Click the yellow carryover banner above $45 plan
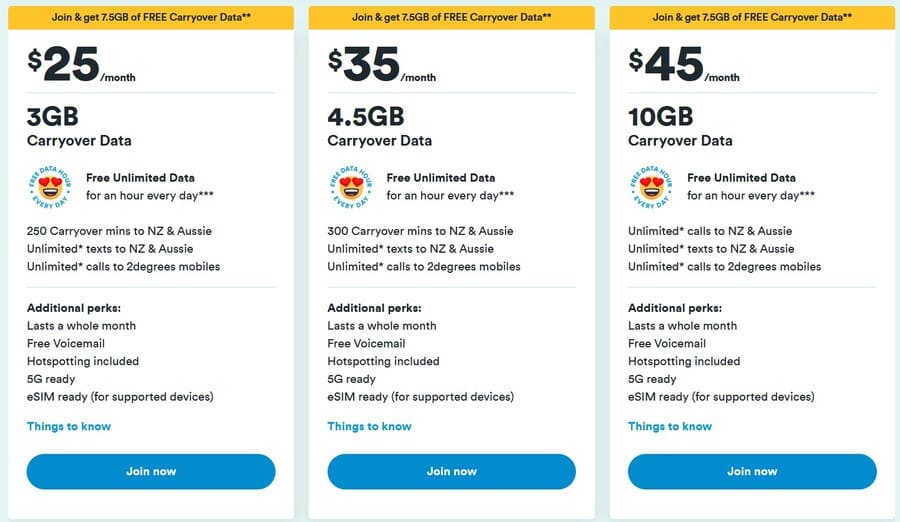This screenshot has height=522, width=900. pyautogui.click(x=752, y=17)
